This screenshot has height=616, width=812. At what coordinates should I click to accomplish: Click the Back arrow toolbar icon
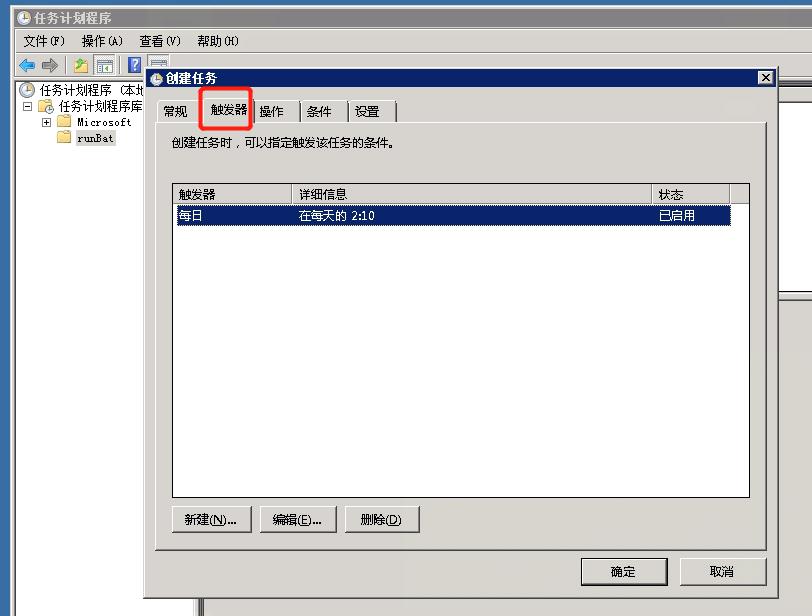point(27,65)
